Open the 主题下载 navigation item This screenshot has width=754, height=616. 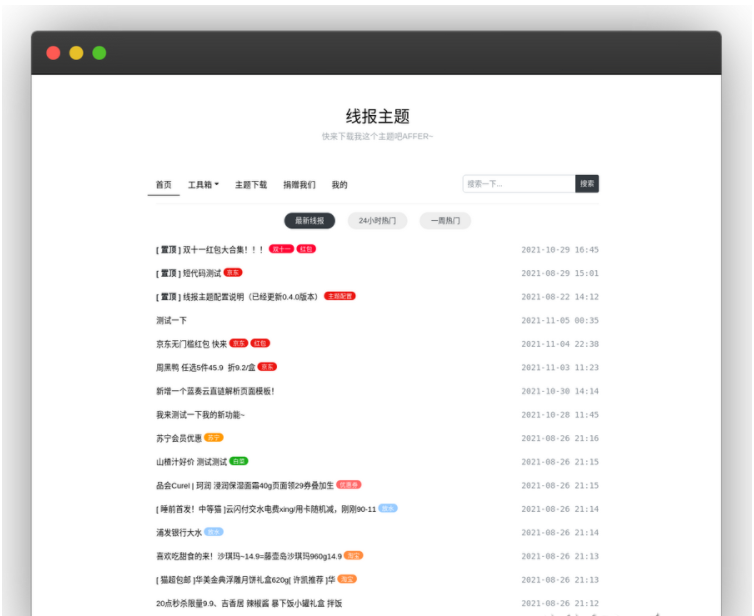coord(251,185)
